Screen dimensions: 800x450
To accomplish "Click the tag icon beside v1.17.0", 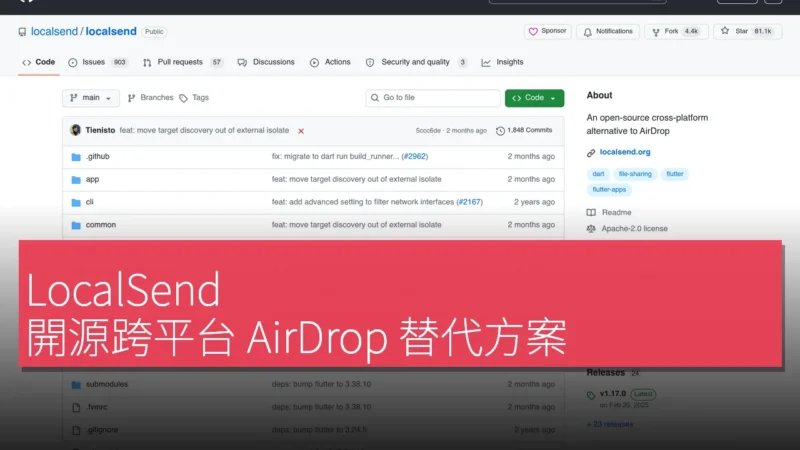I will (591, 395).
